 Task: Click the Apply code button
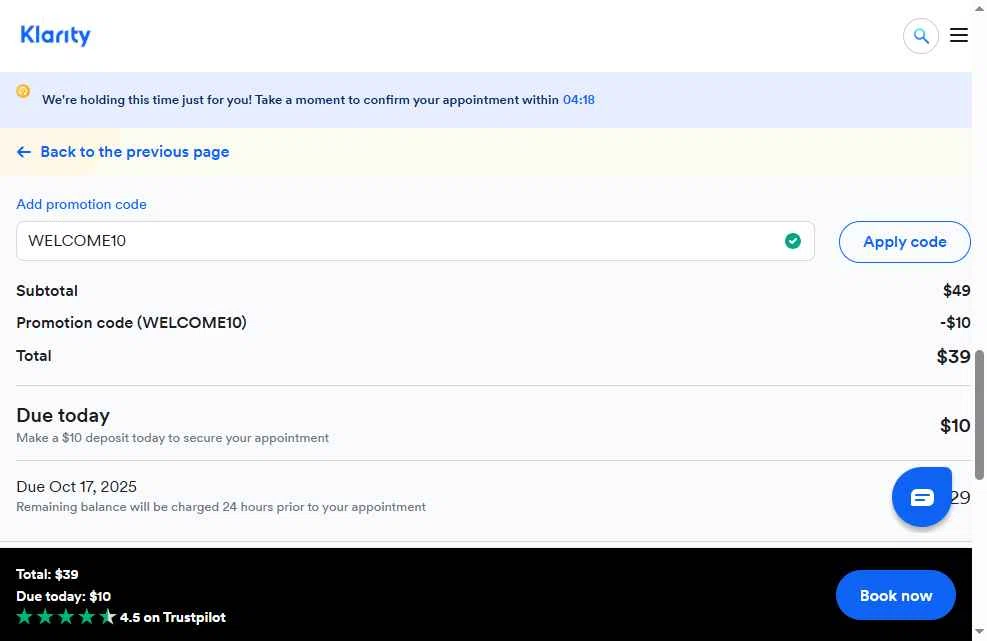point(904,242)
